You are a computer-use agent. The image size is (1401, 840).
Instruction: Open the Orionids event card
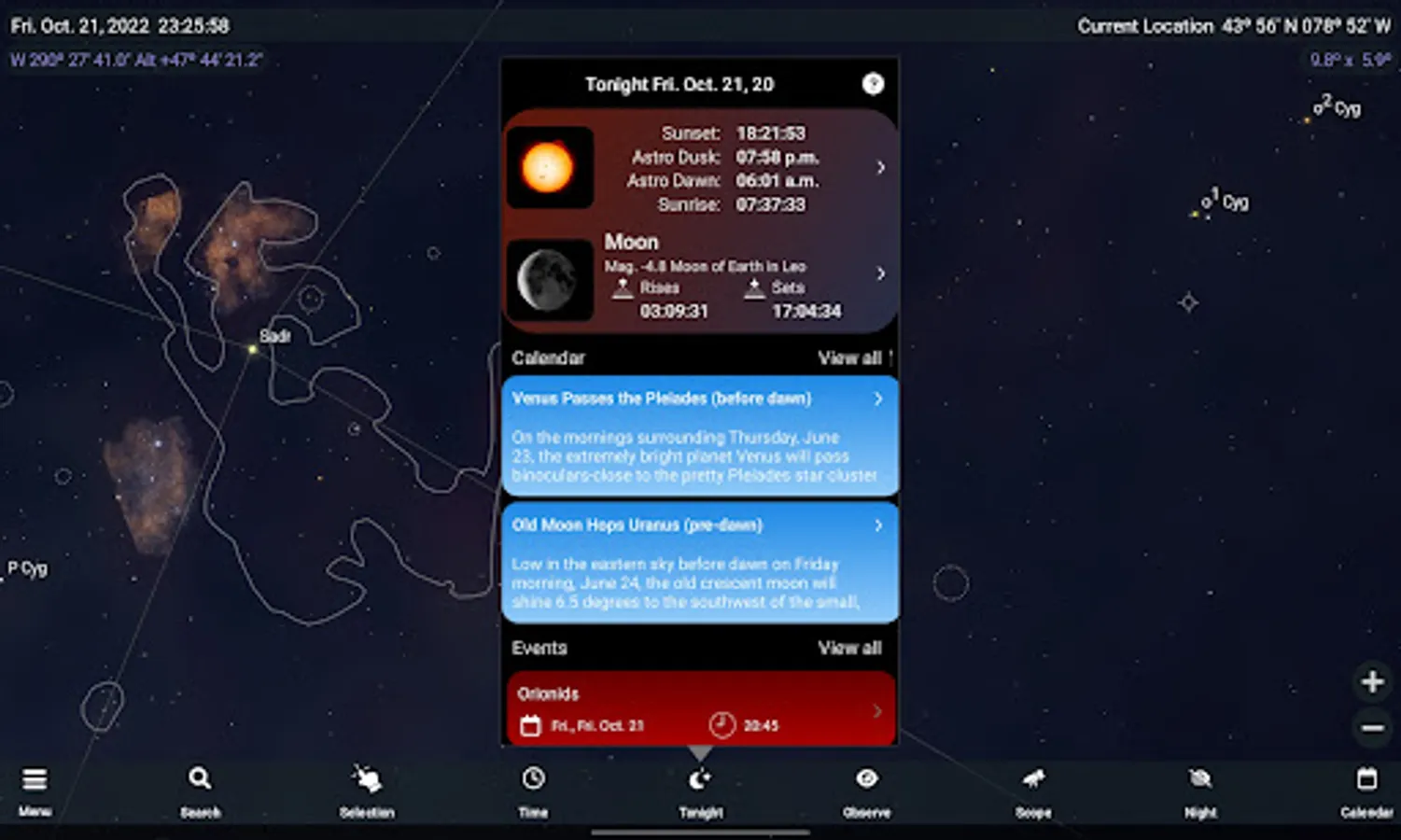coord(701,708)
